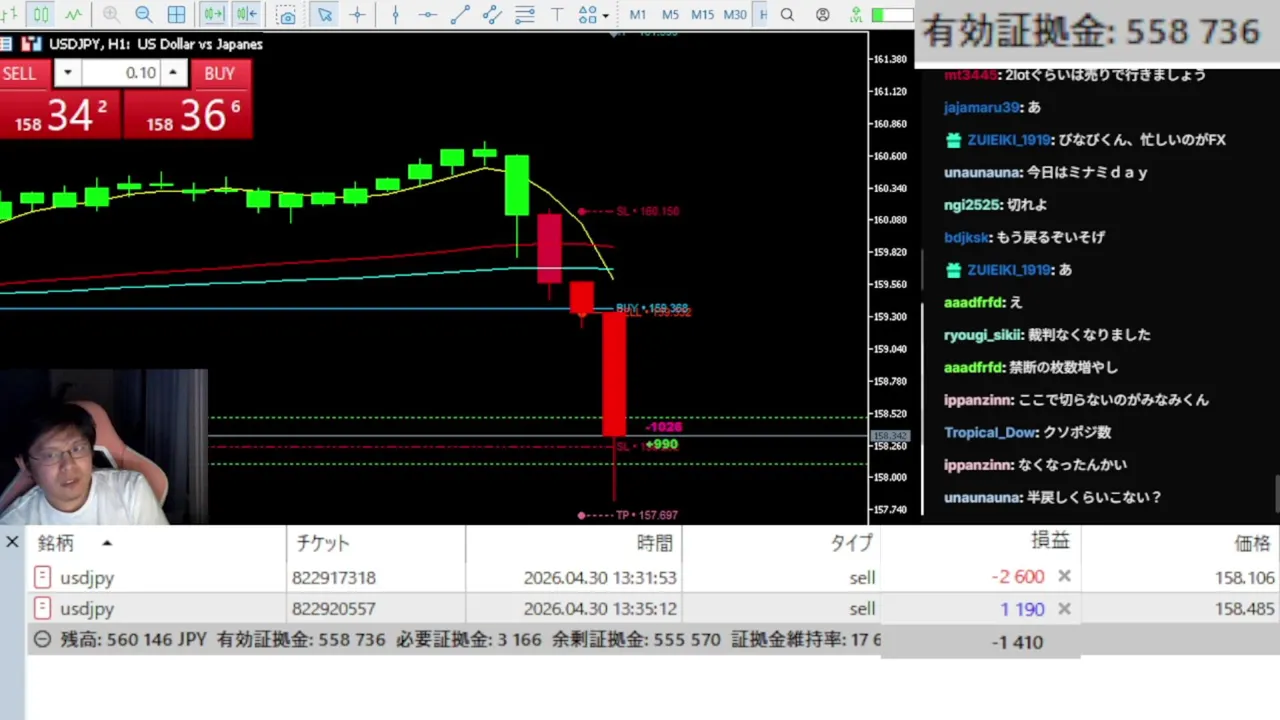Close the trade panel with X
Screen dimensions: 1280x720
tap(12, 542)
